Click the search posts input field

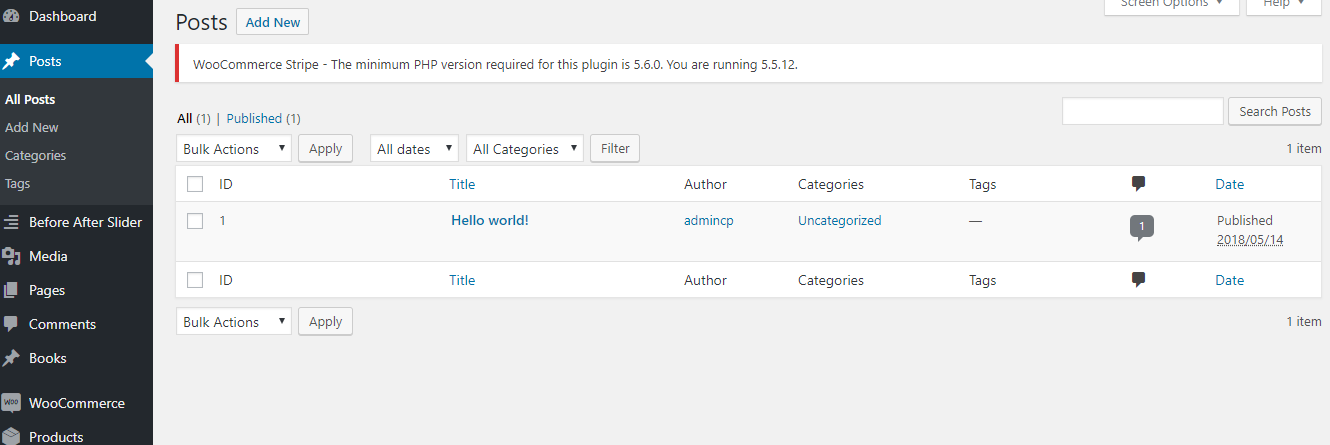tap(1143, 112)
